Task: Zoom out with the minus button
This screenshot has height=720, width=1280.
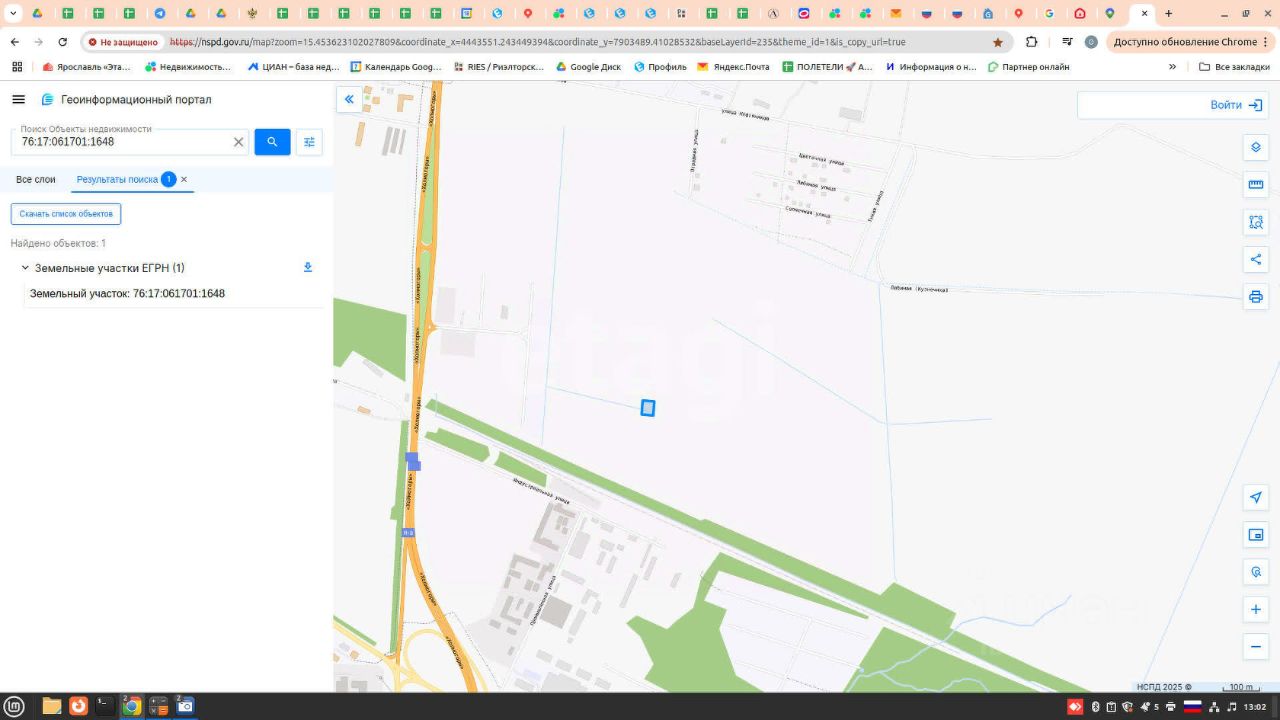Action: click(1256, 647)
